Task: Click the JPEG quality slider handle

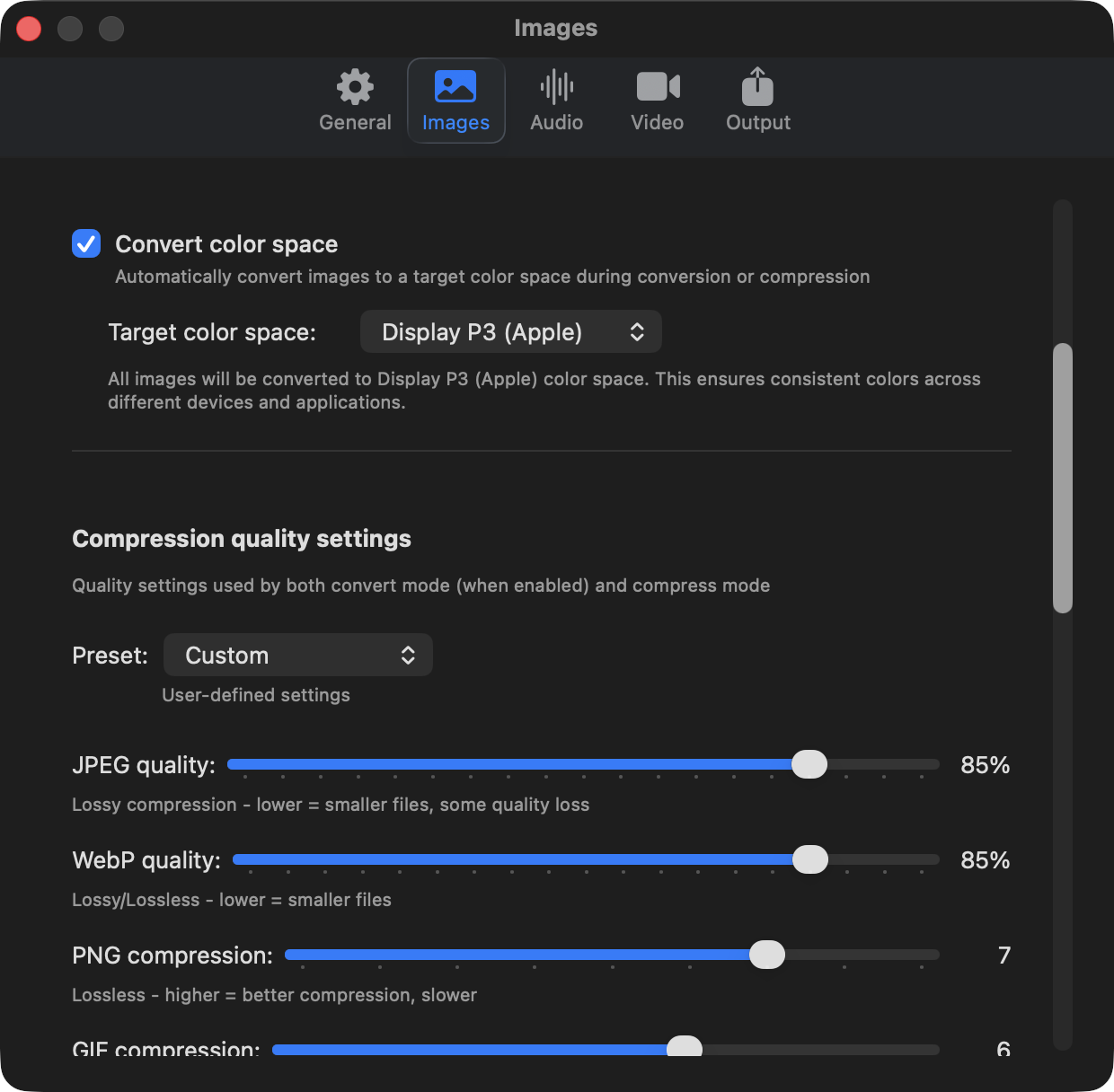Action: coord(809,764)
